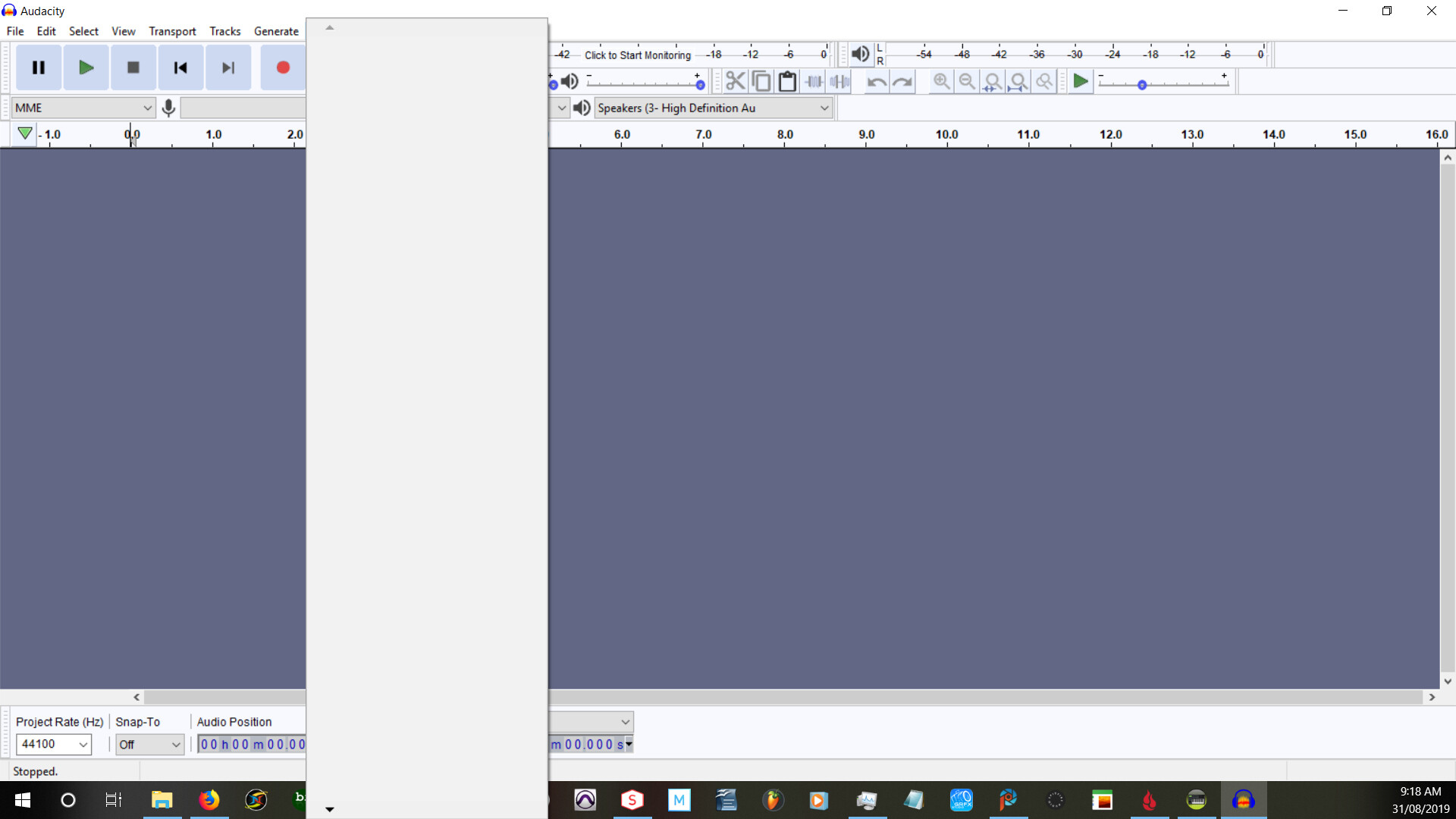Click to Start Monitoring in record meter
Screen dimensions: 1456x819
coord(638,55)
